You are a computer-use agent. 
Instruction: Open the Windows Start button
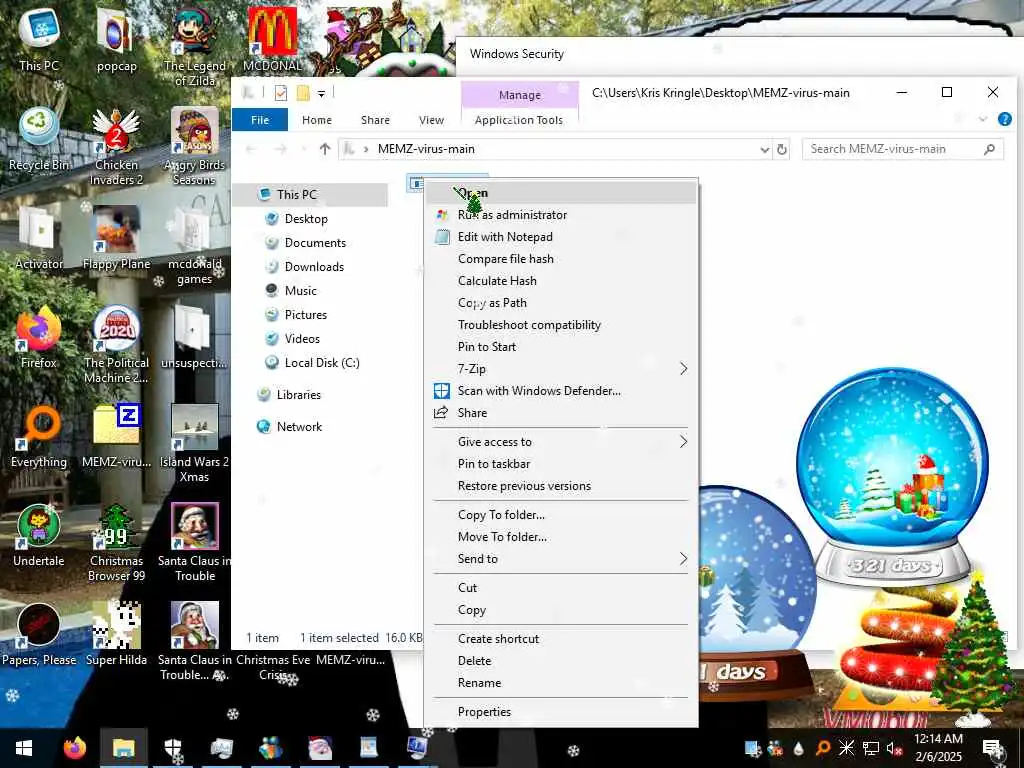24,748
